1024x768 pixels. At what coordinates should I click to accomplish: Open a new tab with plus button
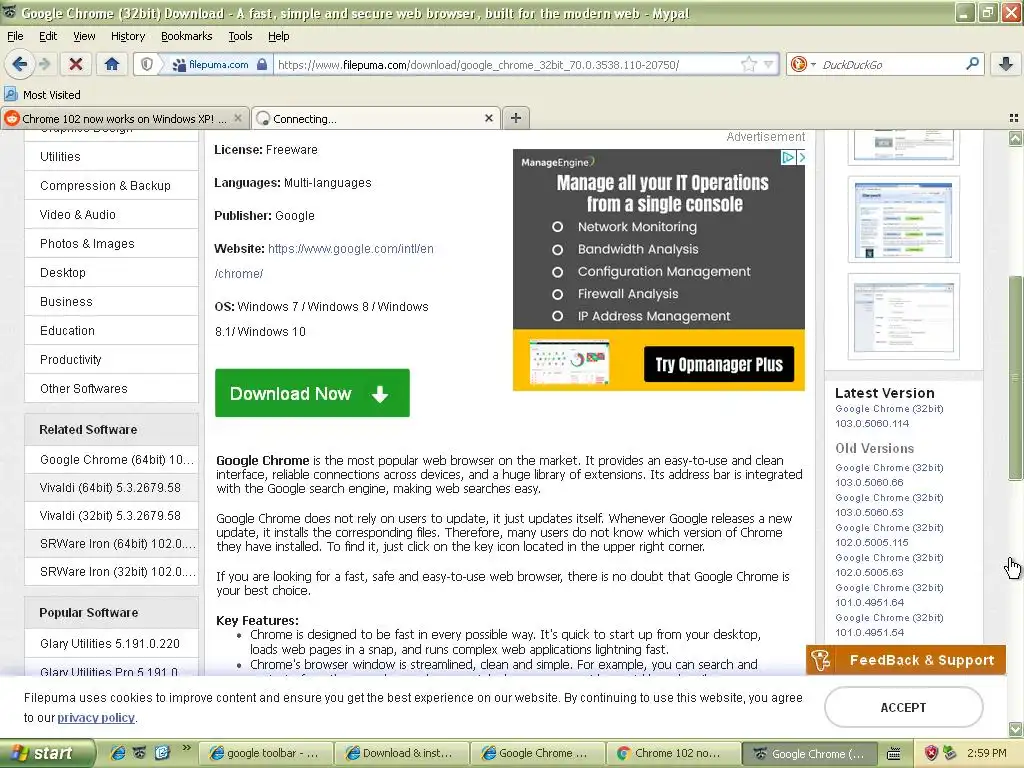(x=516, y=118)
